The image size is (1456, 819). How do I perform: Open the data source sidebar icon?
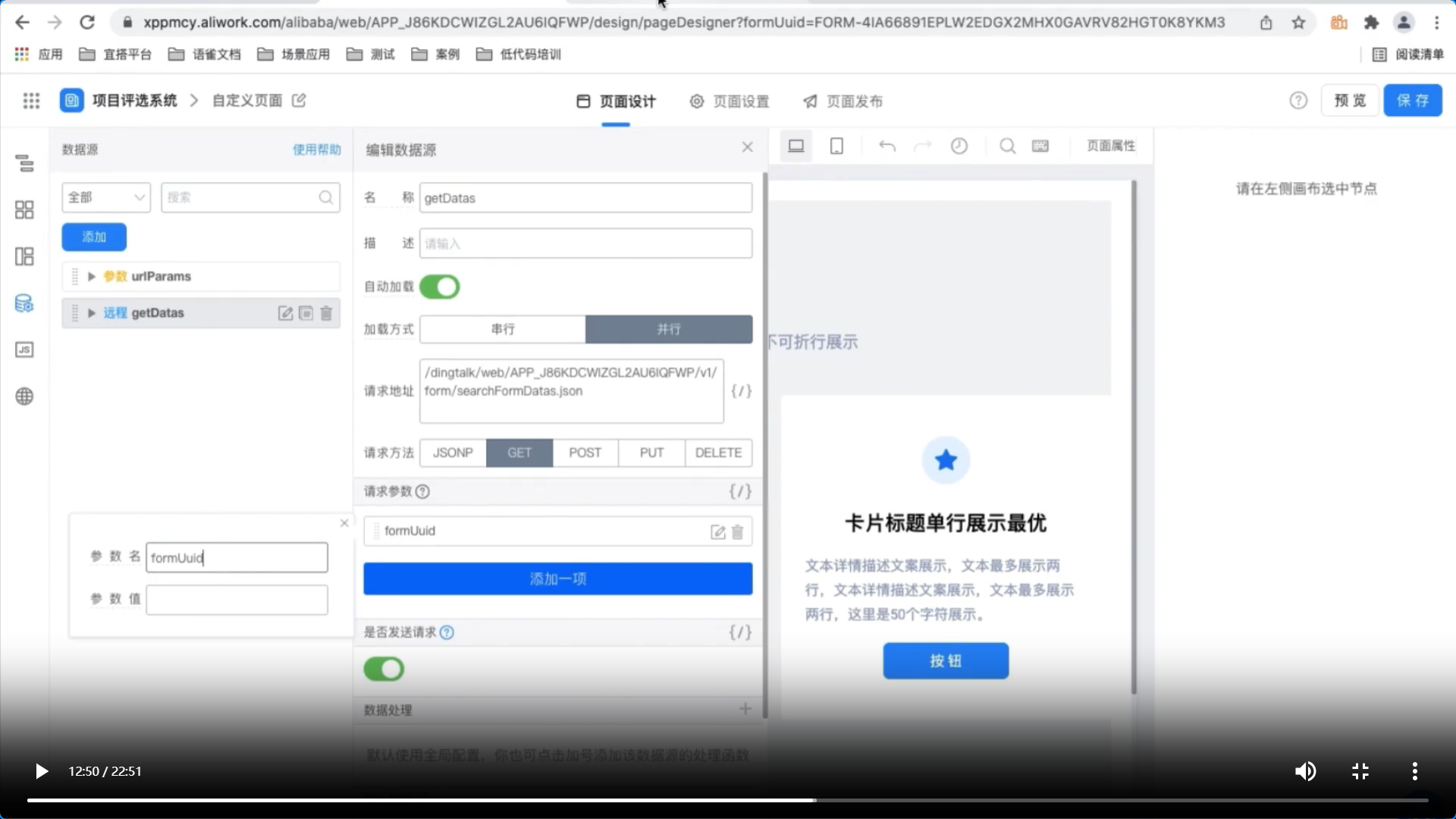pyautogui.click(x=24, y=303)
